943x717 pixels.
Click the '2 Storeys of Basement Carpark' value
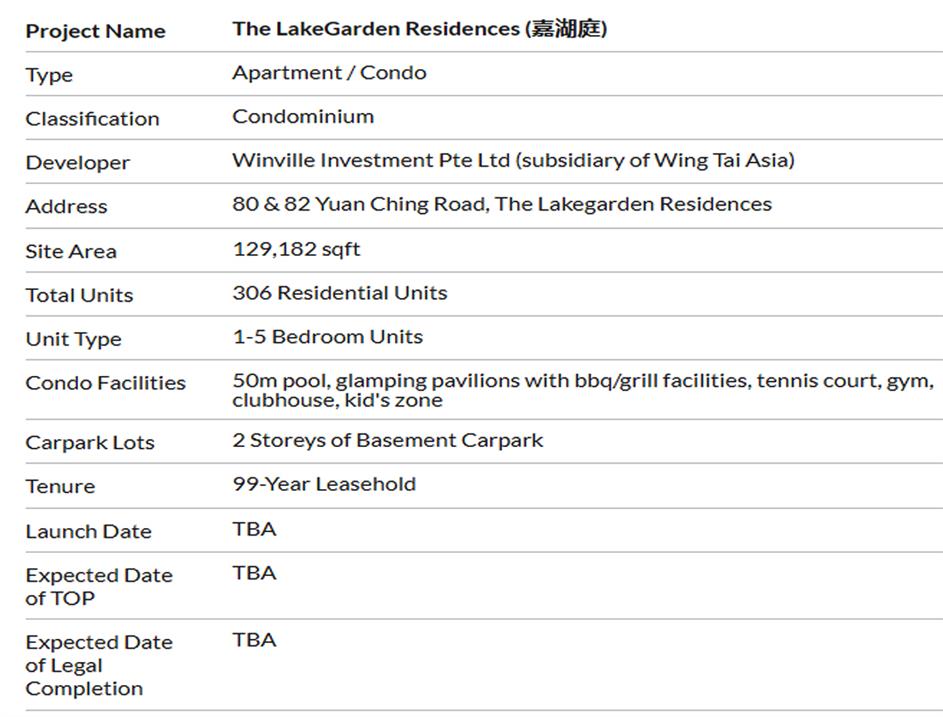click(387, 440)
